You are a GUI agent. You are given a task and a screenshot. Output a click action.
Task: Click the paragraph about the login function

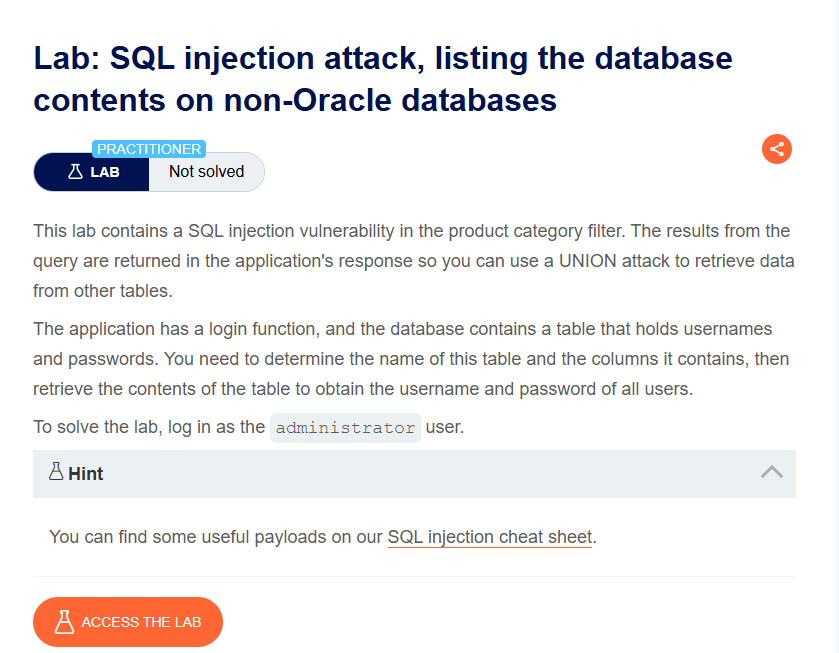point(411,359)
